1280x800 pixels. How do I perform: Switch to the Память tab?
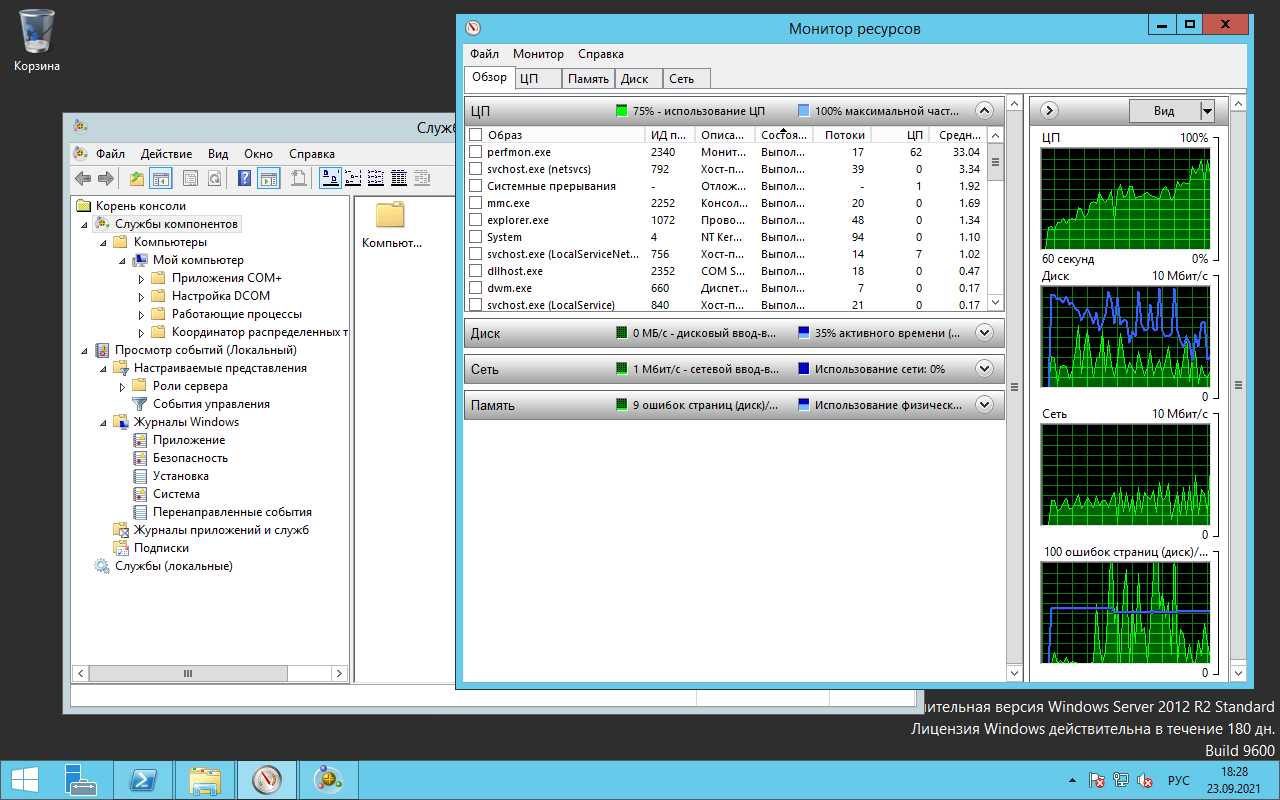[x=588, y=78]
